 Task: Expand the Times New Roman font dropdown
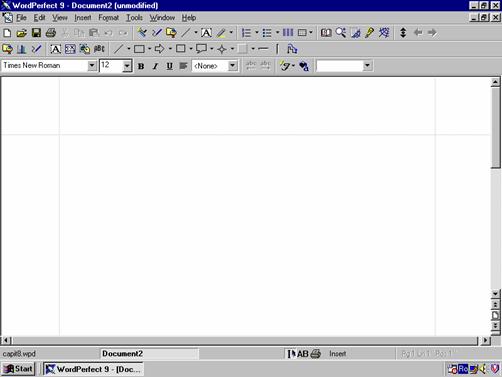92,66
